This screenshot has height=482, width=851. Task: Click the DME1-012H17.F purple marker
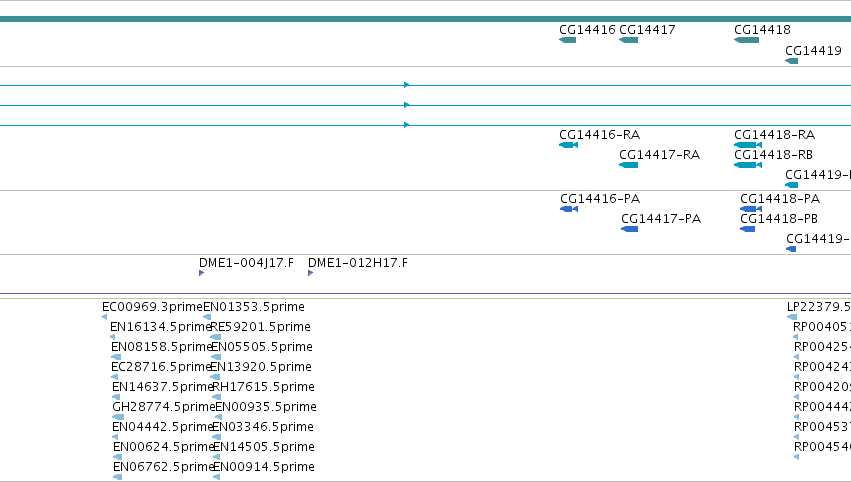click(x=310, y=273)
